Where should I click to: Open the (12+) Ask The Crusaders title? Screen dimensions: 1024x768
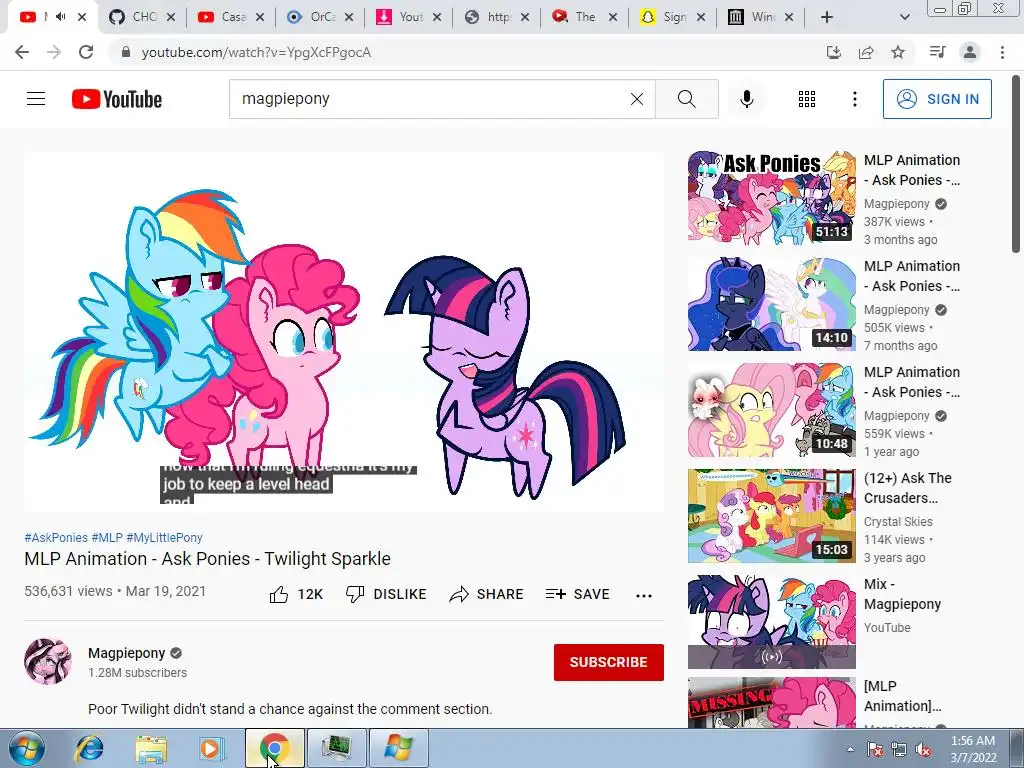[x=907, y=488]
